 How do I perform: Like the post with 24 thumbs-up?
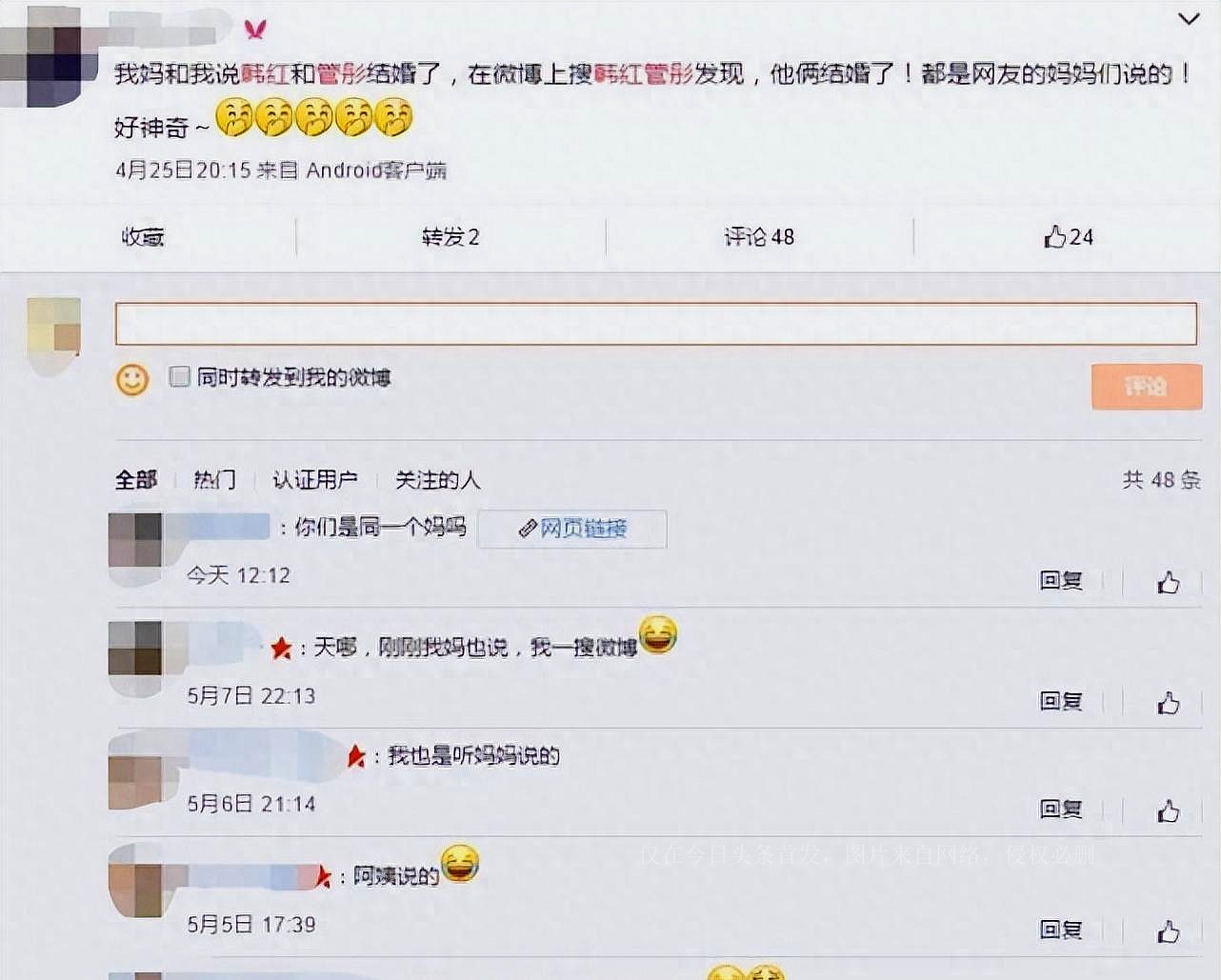tap(1069, 236)
